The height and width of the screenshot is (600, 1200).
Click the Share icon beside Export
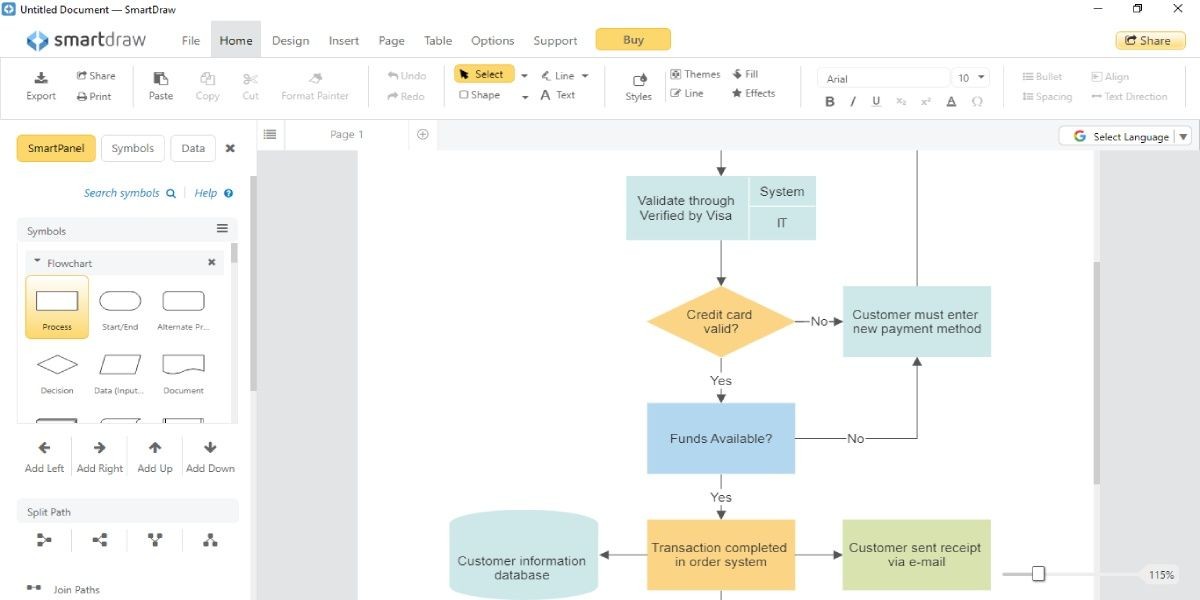click(96, 76)
